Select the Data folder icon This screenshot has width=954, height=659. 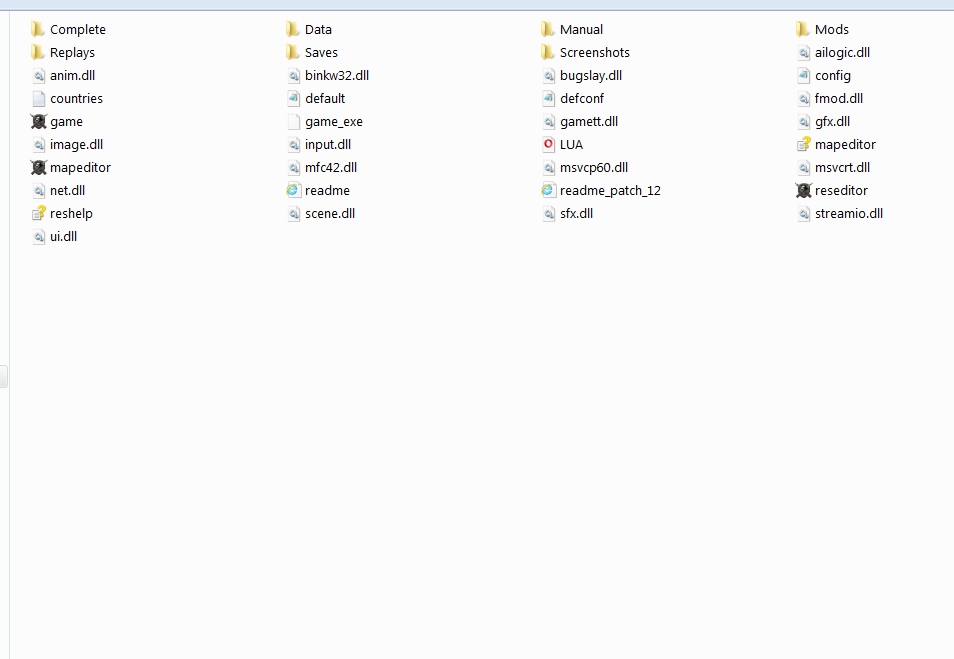pyautogui.click(x=293, y=29)
